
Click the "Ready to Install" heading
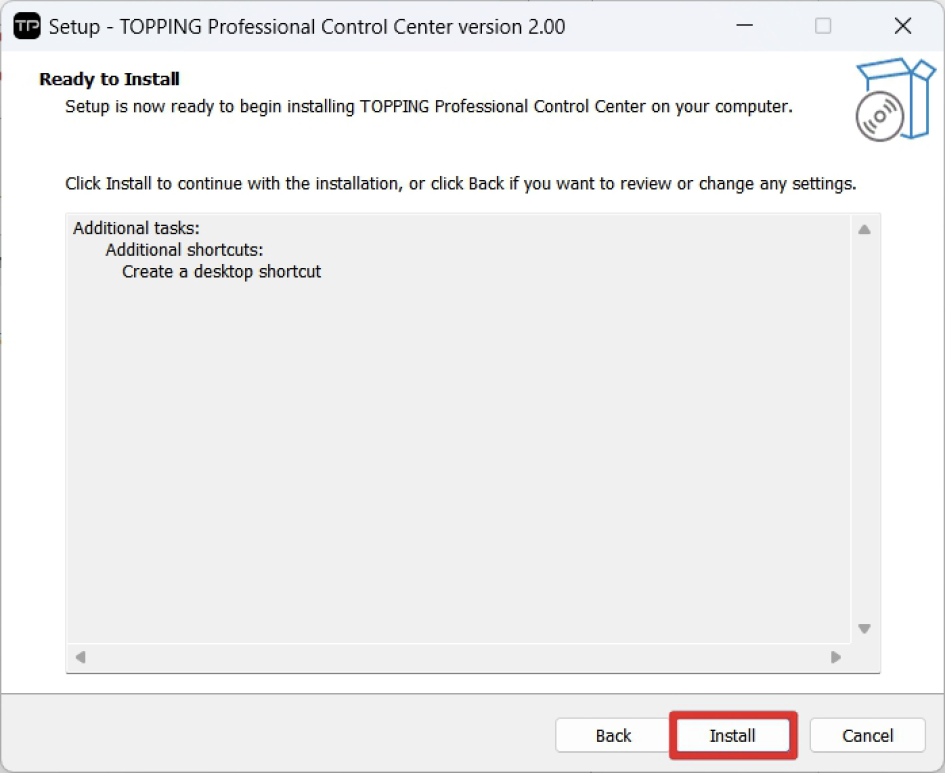tap(109, 79)
